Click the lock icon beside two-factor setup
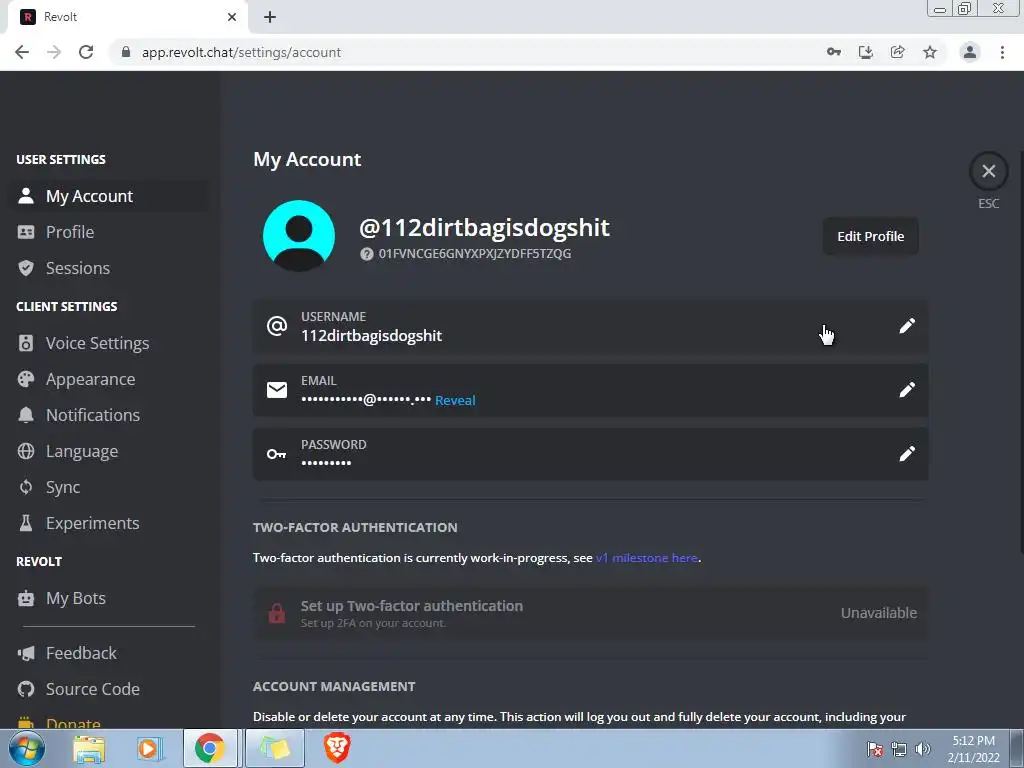The width and height of the screenshot is (1024, 768). click(x=277, y=613)
